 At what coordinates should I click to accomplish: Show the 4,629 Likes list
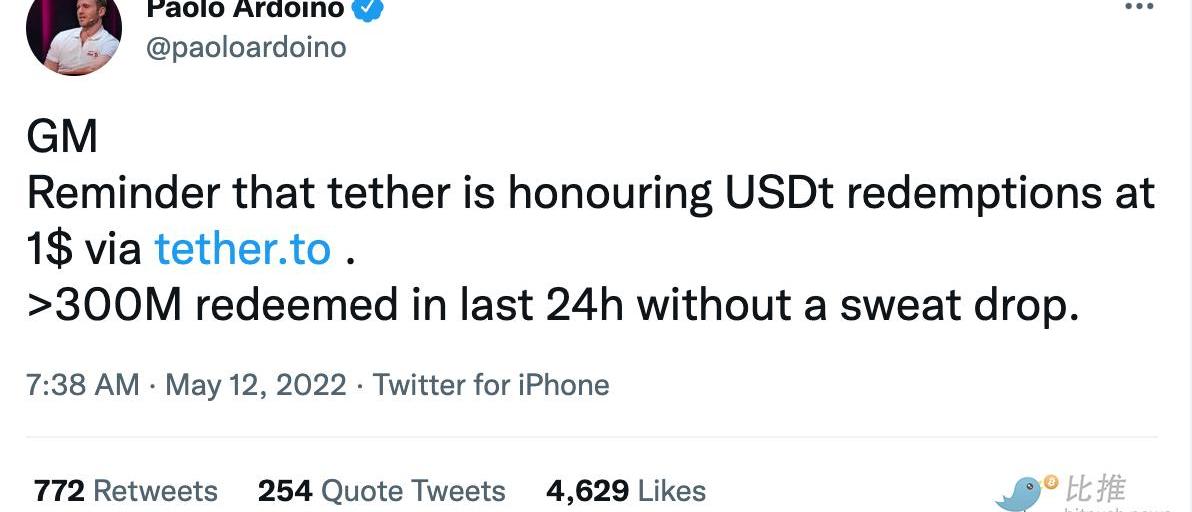pyautogui.click(x=626, y=491)
